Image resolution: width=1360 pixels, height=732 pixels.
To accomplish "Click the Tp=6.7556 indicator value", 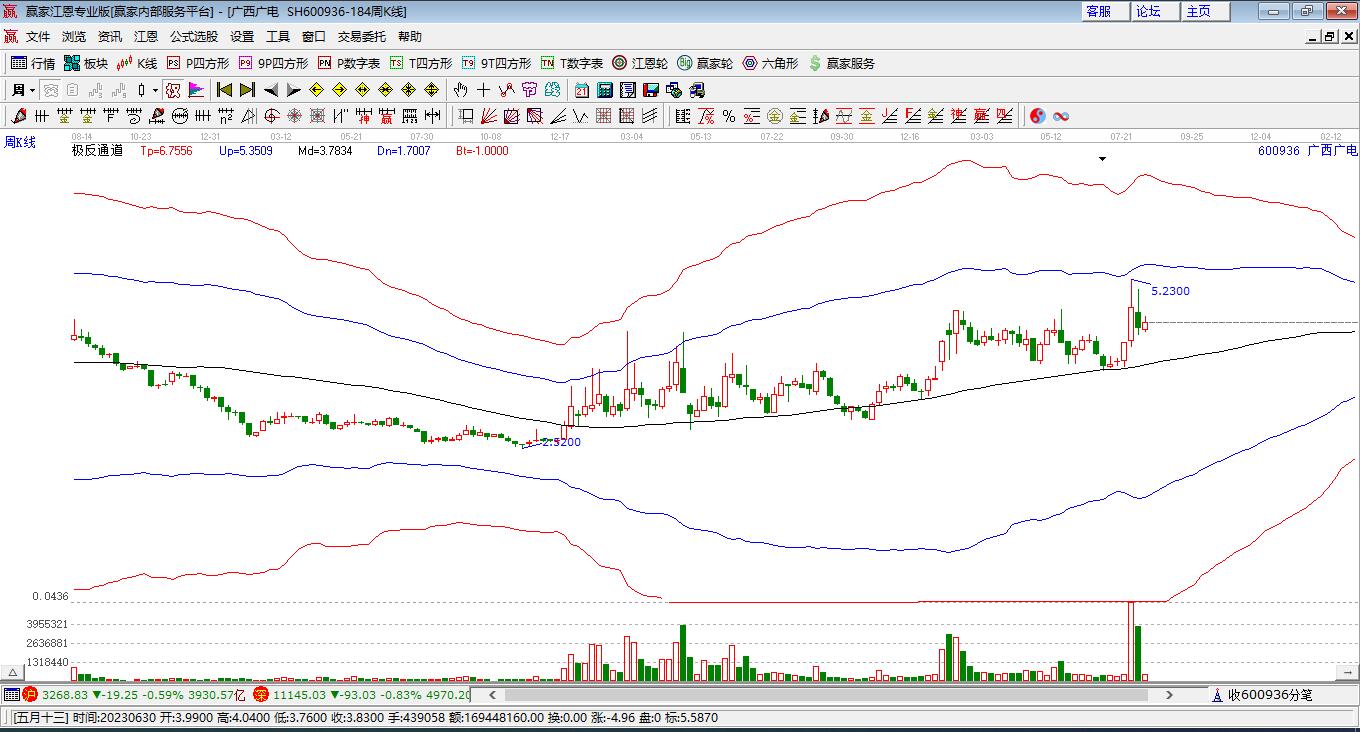I will pyautogui.click(x=166, y=151).
